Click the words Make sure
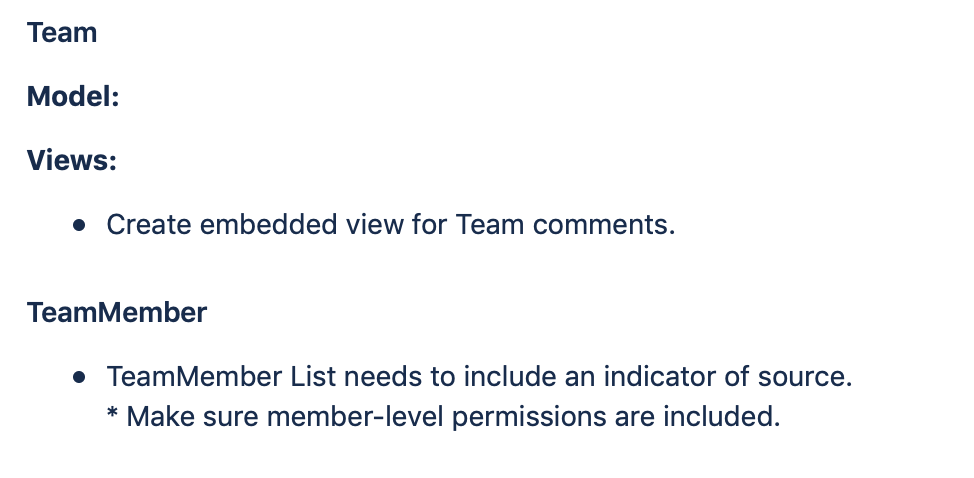 pos(192,416)
